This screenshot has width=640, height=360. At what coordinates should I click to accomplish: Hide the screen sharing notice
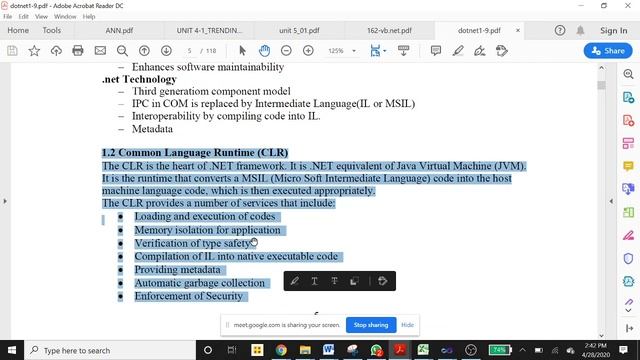click(407, 325)
